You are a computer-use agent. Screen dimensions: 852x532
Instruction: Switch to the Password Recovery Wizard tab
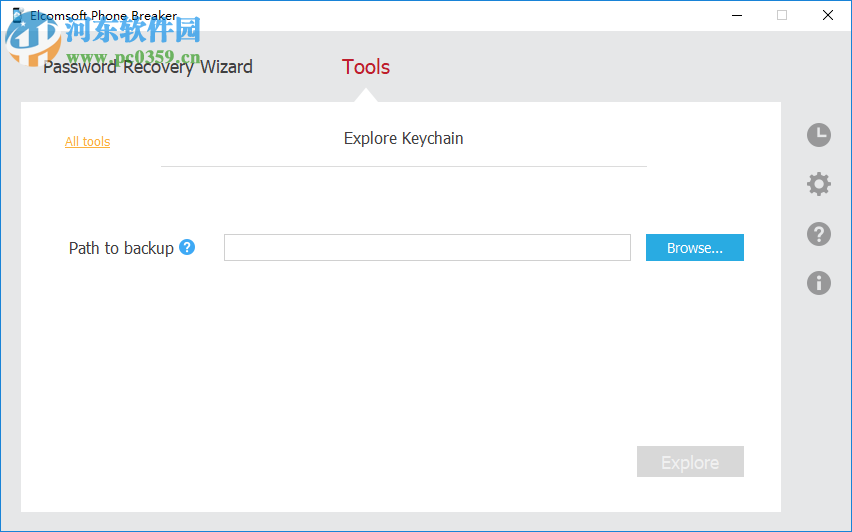pyautogui.click(x=148, y=67)
